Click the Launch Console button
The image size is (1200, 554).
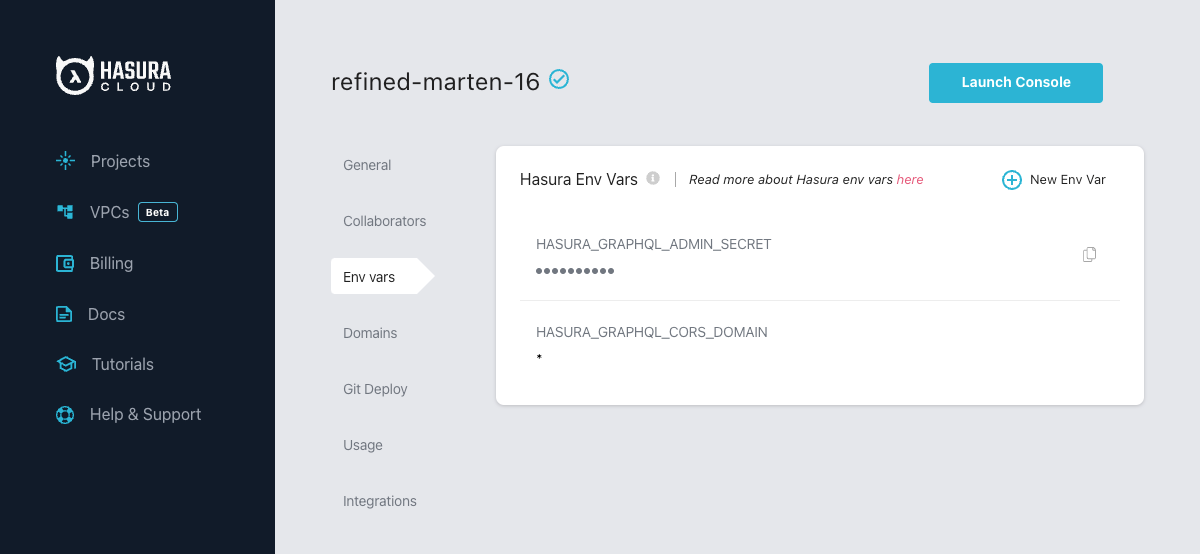tap(1016, 83)
